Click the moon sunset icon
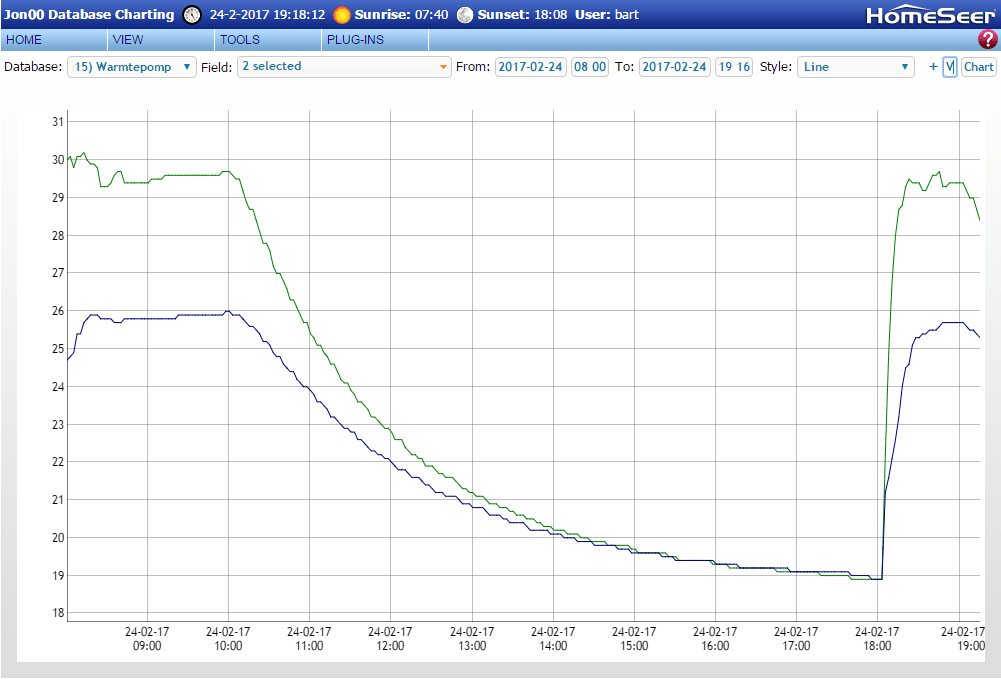The image size is (1001, 679). tap(465, 15)
